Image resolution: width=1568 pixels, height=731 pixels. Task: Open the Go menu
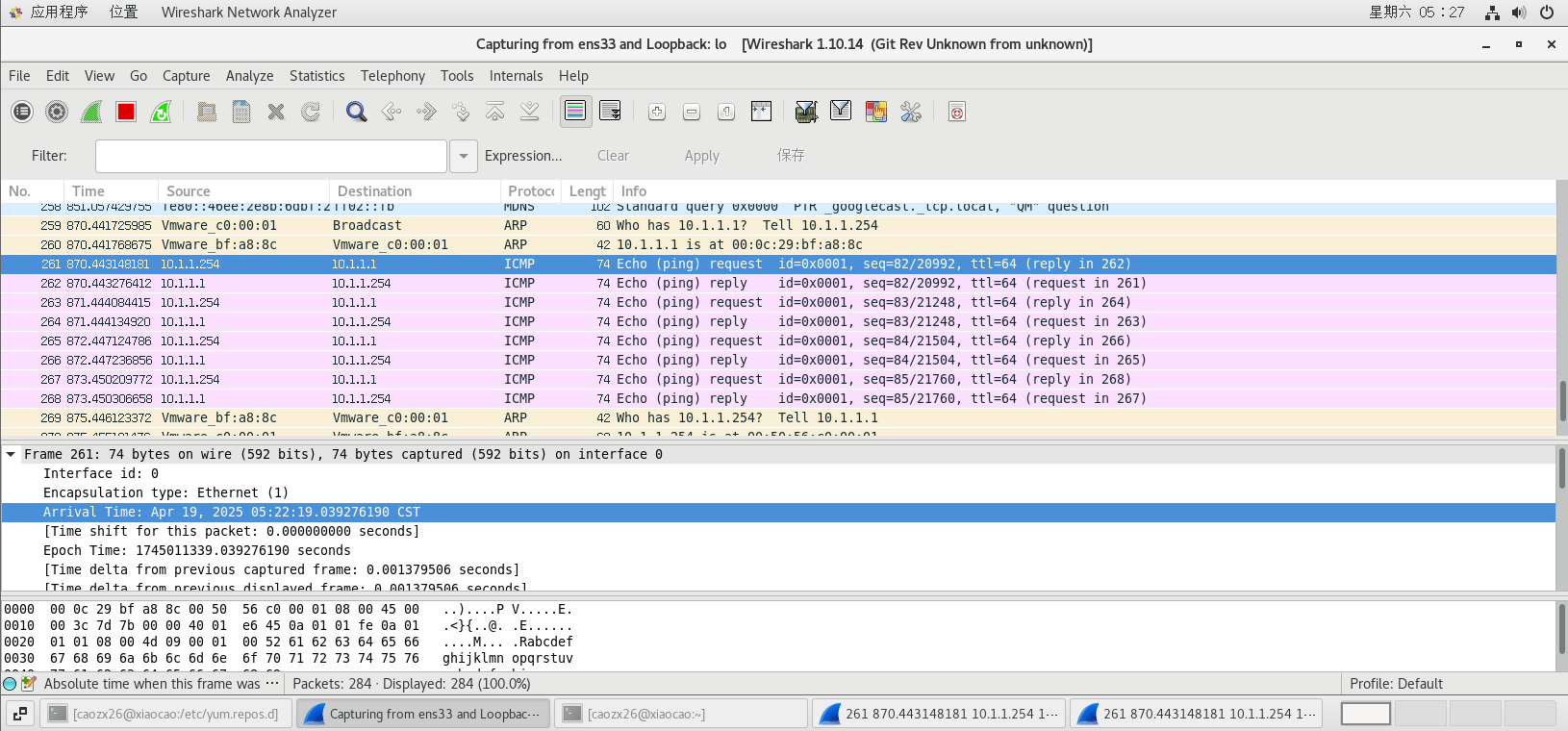139,76
